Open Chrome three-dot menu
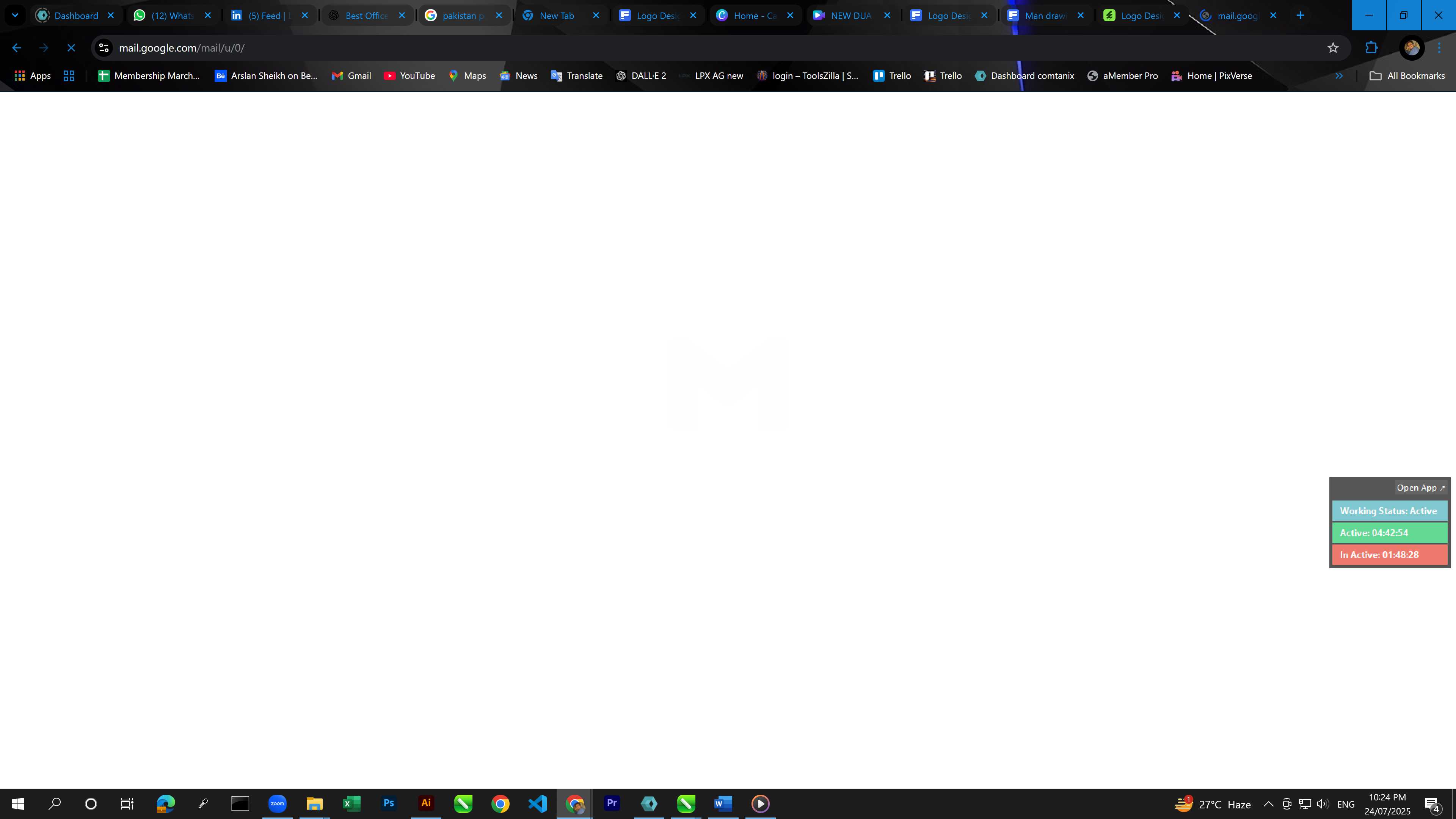 (x=1440, y=48)
